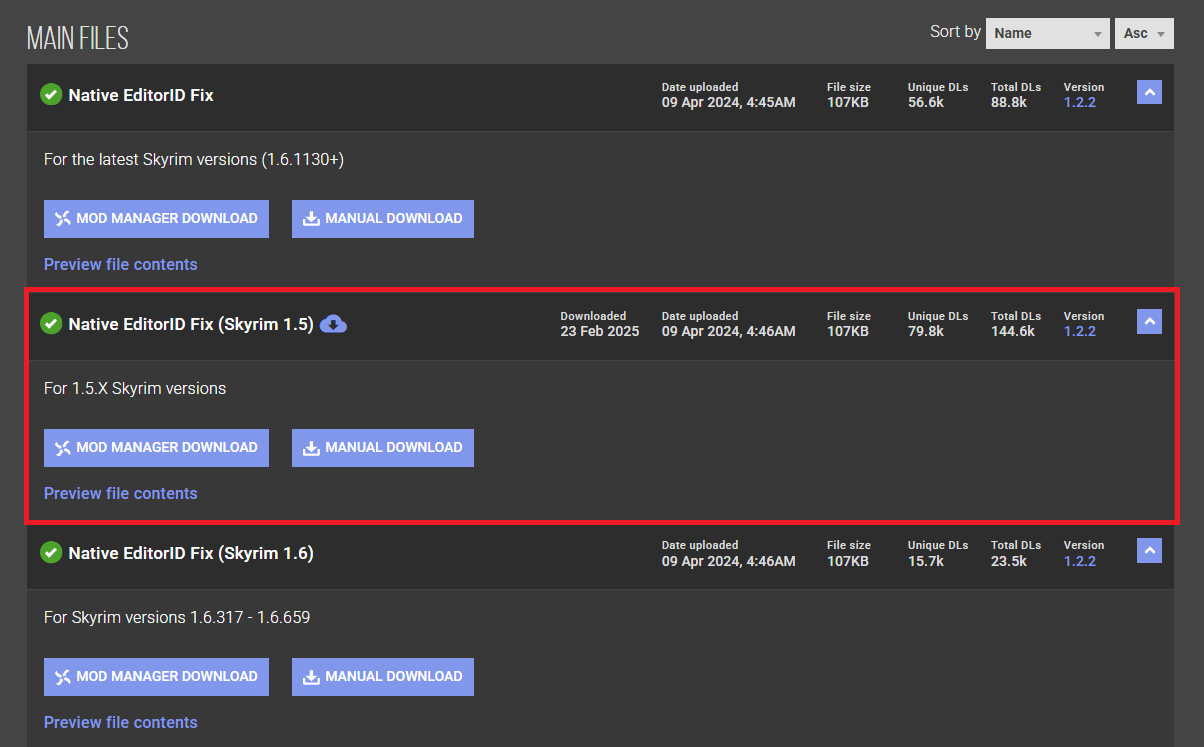Click green checkmark icon beside Native EditorID Fix (Skyrim 1.6)
The width and height of the screenshot is (1204, 747).
point(51,553)
